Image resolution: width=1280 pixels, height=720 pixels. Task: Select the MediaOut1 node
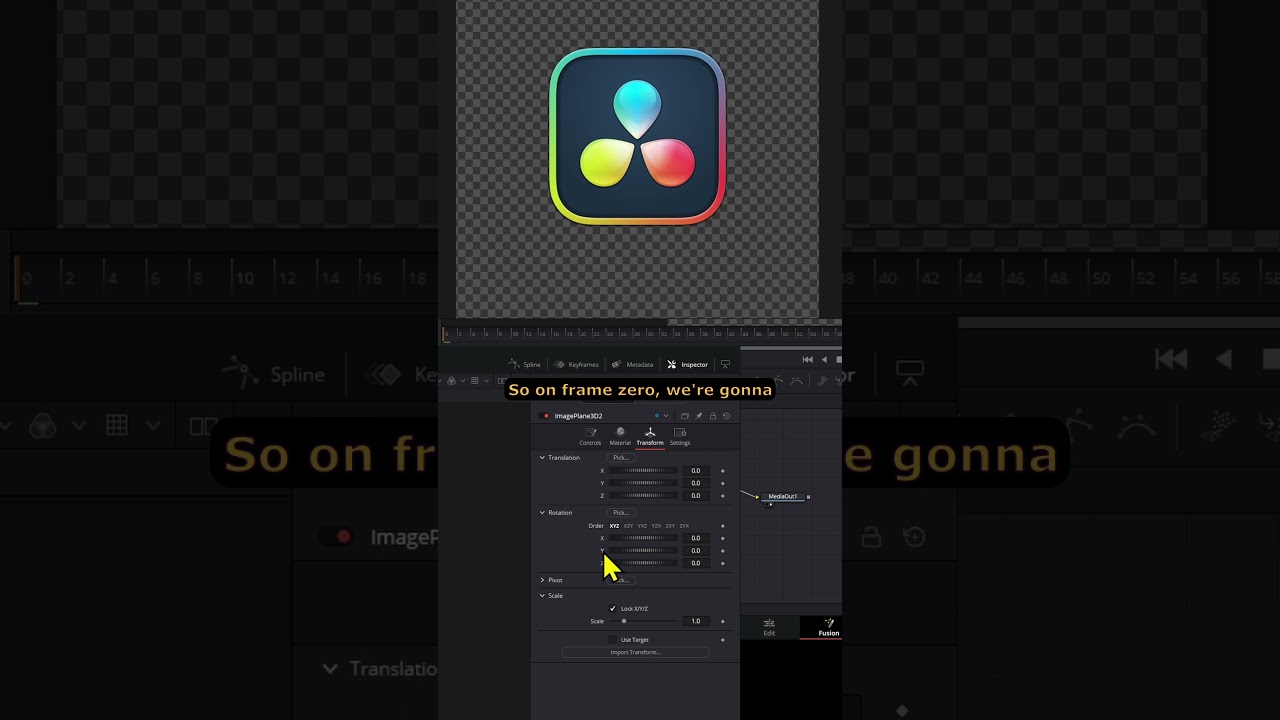tap(783, 496)
